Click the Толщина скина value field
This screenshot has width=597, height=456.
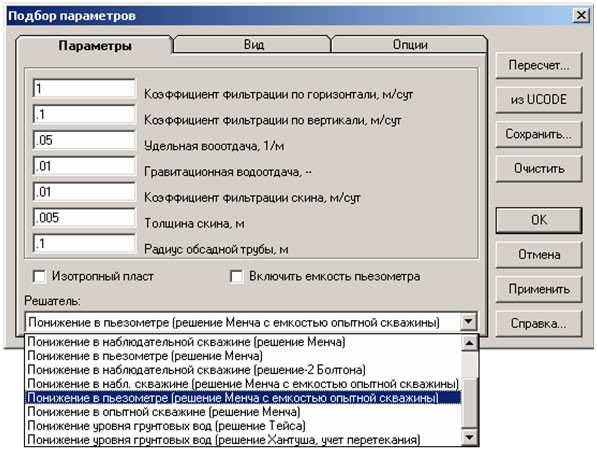pos(84,217)
